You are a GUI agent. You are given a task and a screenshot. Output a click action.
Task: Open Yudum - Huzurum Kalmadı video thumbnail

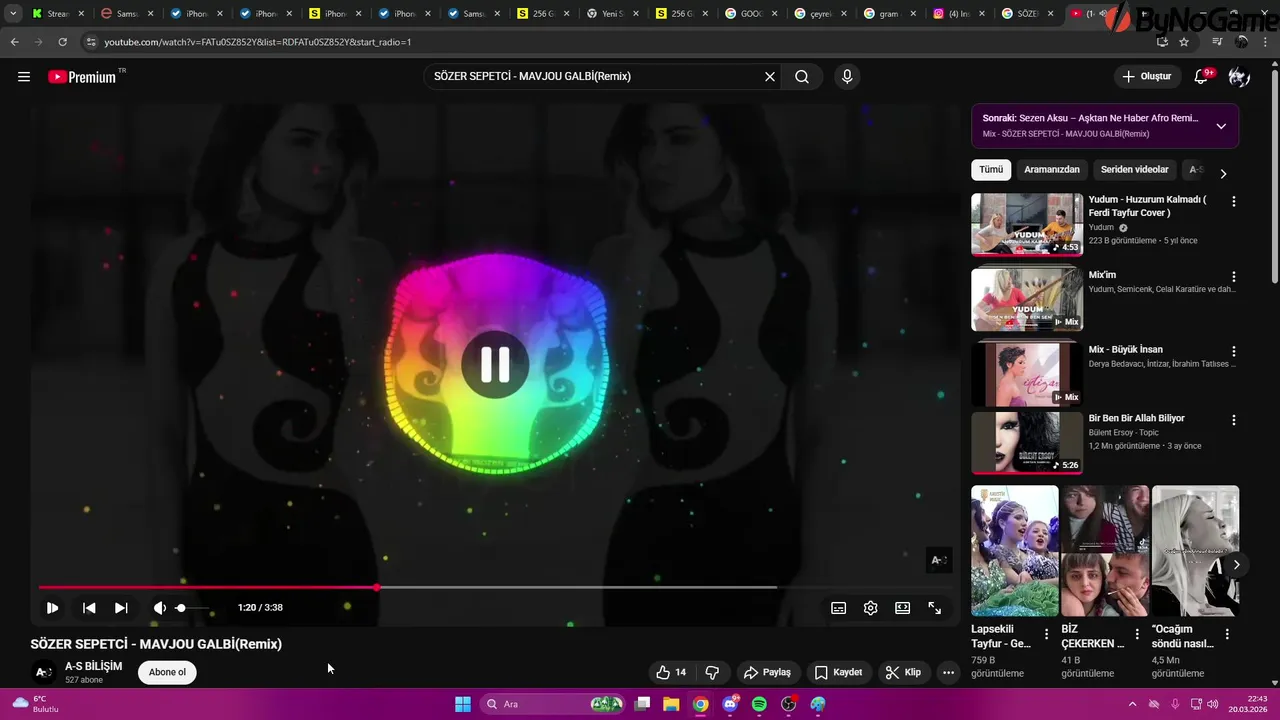tap(1027, 225)
